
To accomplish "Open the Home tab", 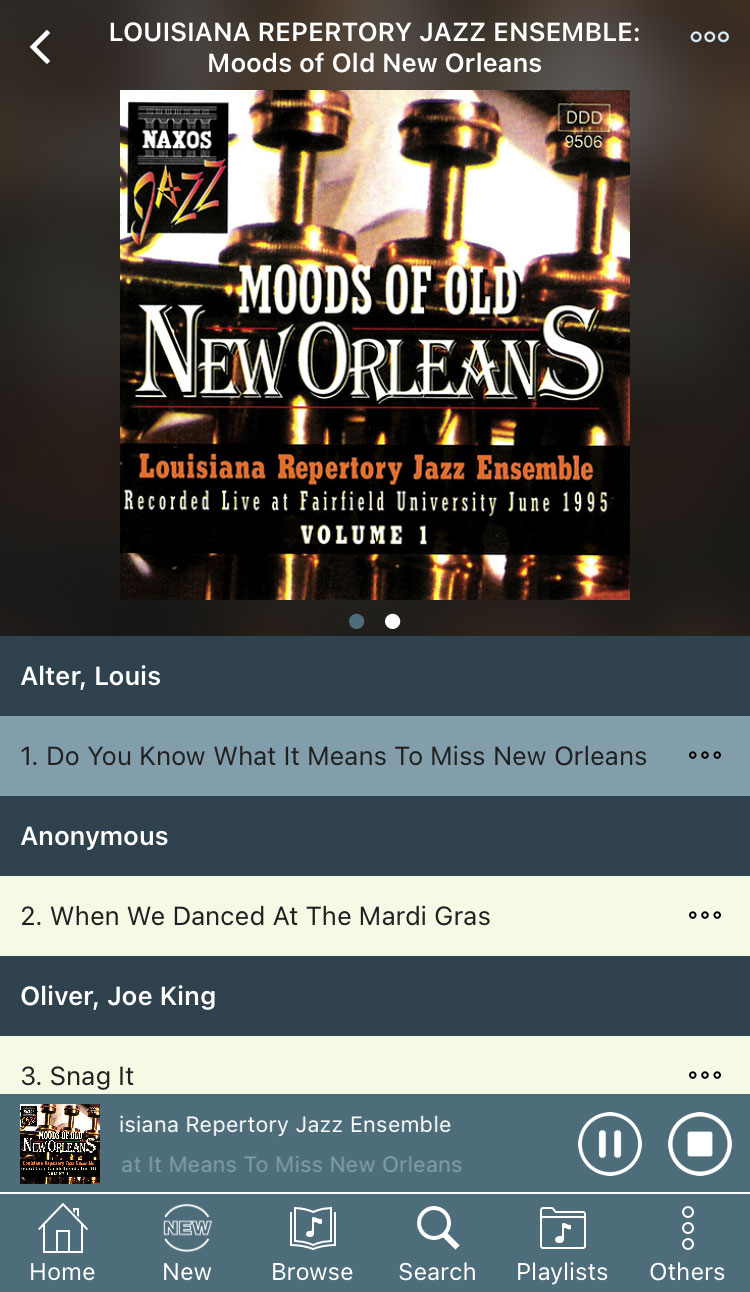I will [x=62, y=1243].
